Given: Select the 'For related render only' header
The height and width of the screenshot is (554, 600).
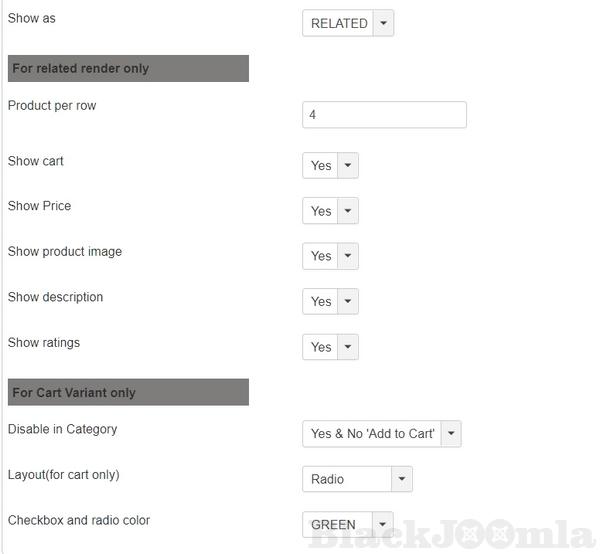Looking at the screenshot, I should (128, 68).
